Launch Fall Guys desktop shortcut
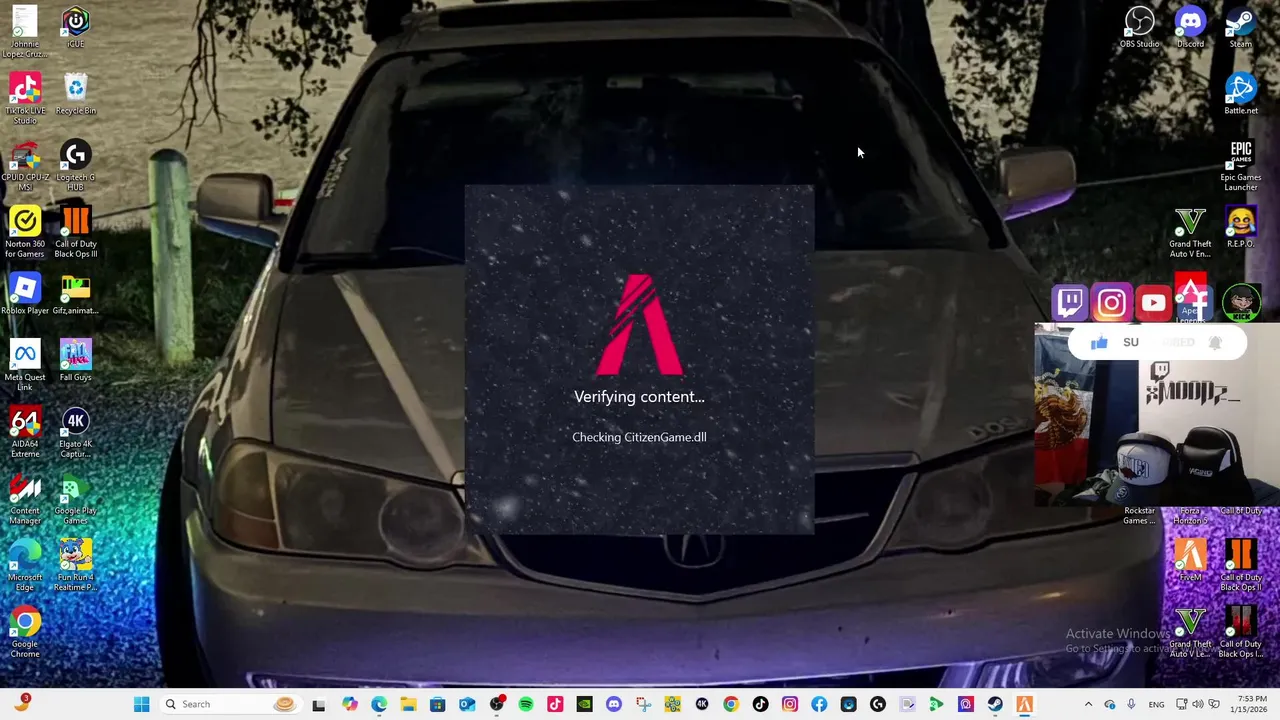 (x=75, y=360)
